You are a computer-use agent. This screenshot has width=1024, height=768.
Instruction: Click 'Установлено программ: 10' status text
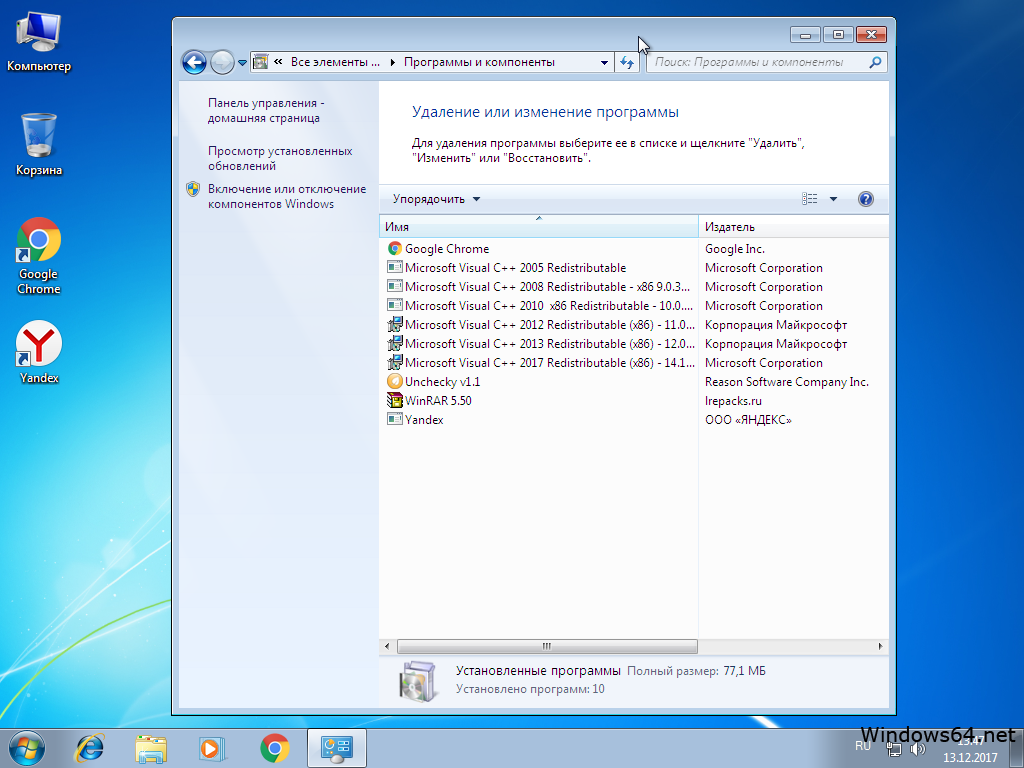(x=530, y=689)
